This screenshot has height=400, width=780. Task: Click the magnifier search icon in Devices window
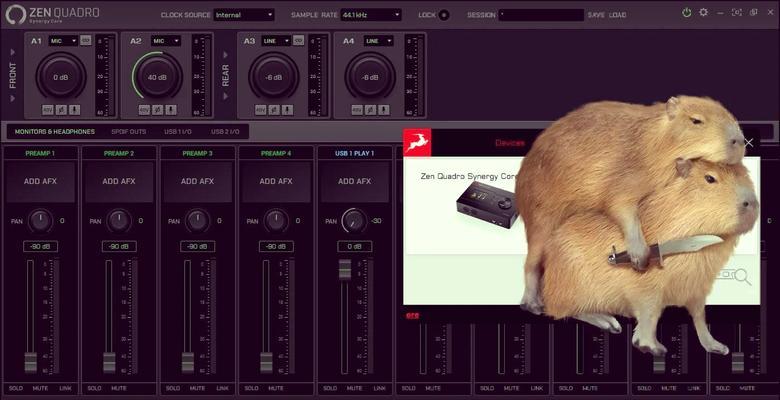[741, 276]
